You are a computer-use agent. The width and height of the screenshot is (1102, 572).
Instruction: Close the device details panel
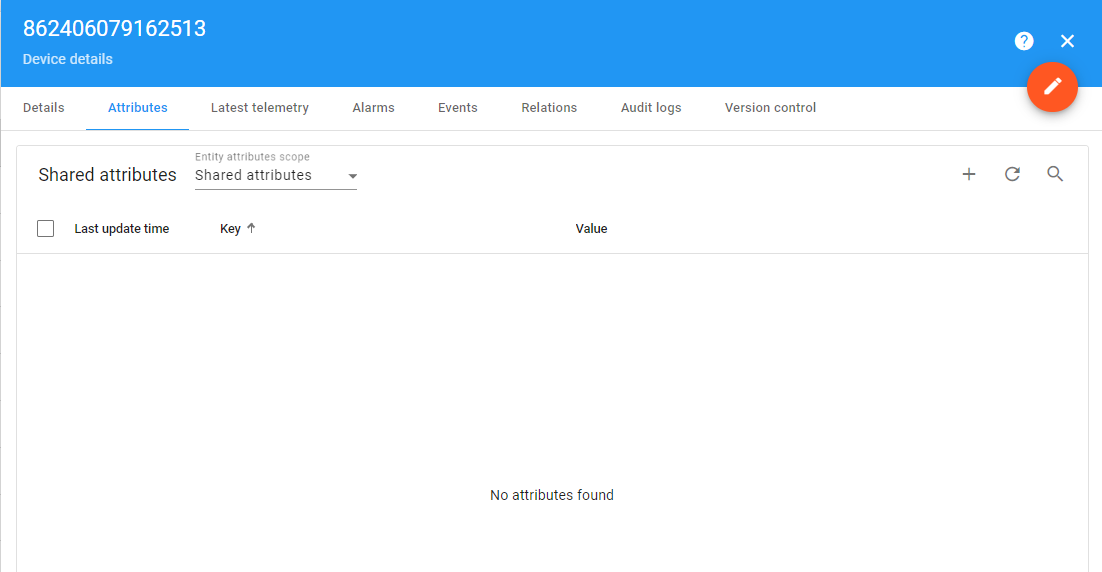click(x=1067, y=41)
